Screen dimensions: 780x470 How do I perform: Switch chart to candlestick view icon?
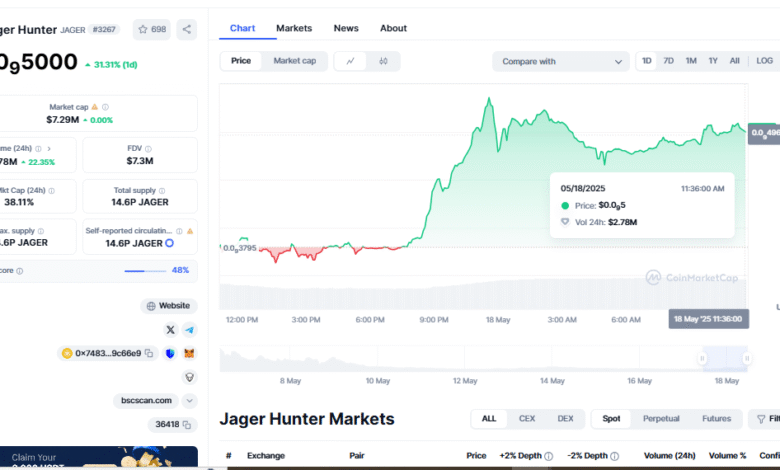coord(383,61)
